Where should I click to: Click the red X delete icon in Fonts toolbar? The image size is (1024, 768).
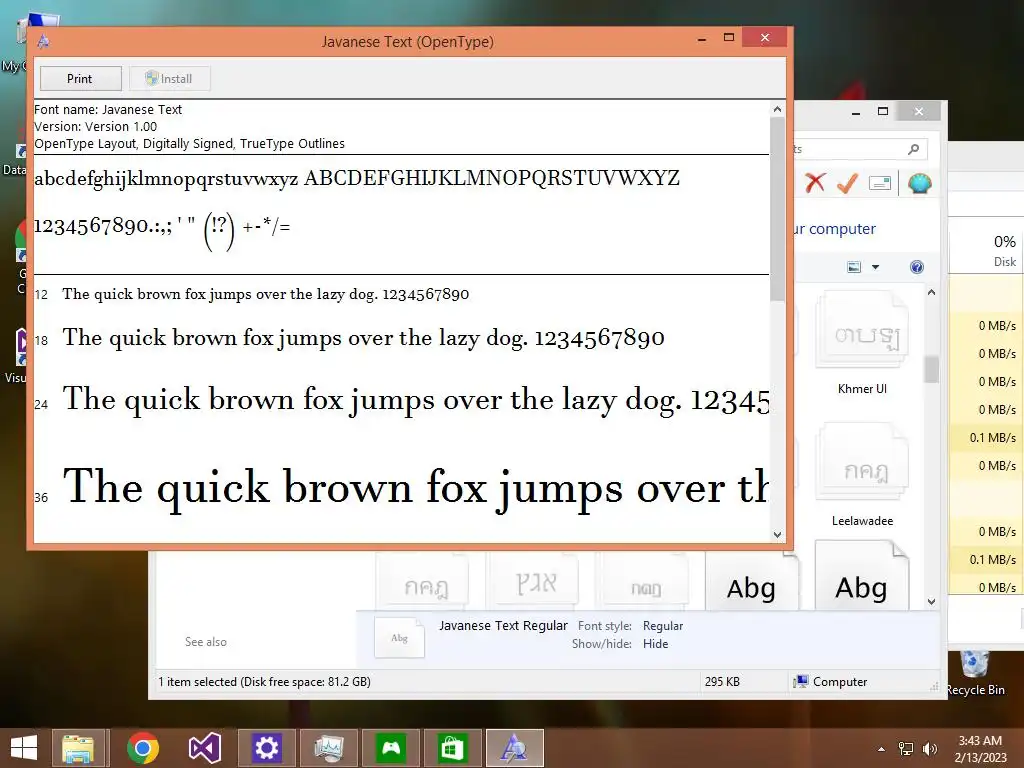pyautogui.click(x=815, y=183)
